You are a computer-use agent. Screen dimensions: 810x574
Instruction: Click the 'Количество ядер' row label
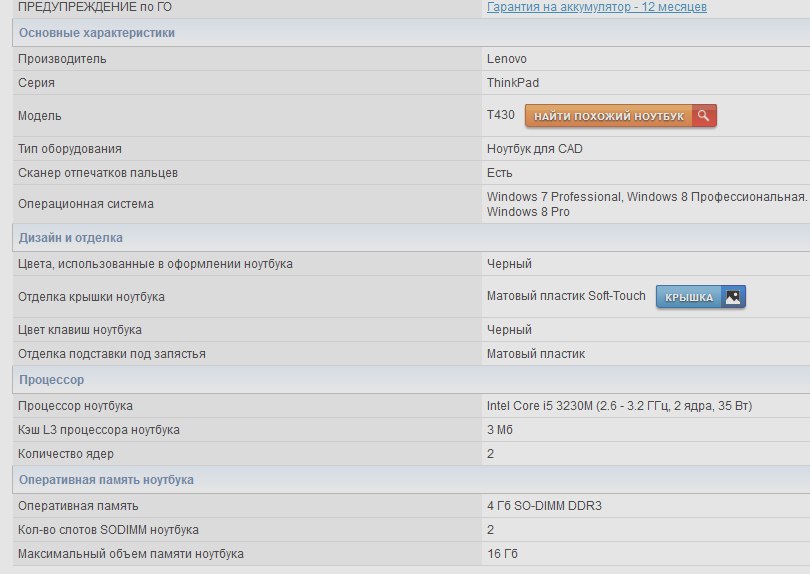pos(66,454)
